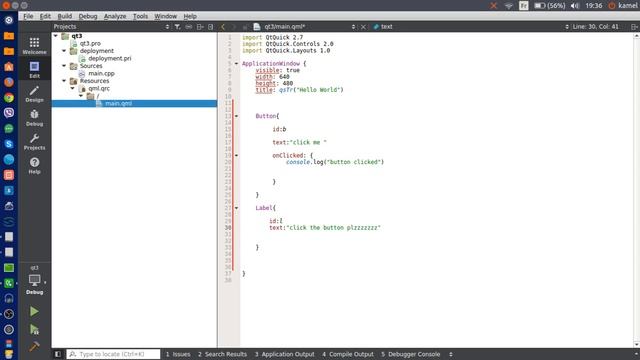640x360 pixels.
Task: Go back in editor navigation history
Action: (223, 27)
